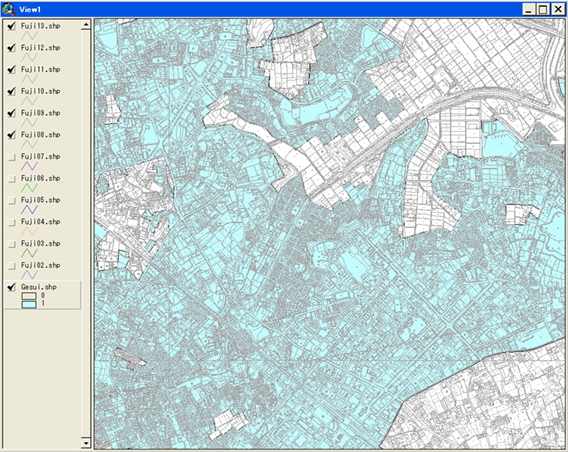Click the cyan class 1 swatch

click(x=29, y=304)
